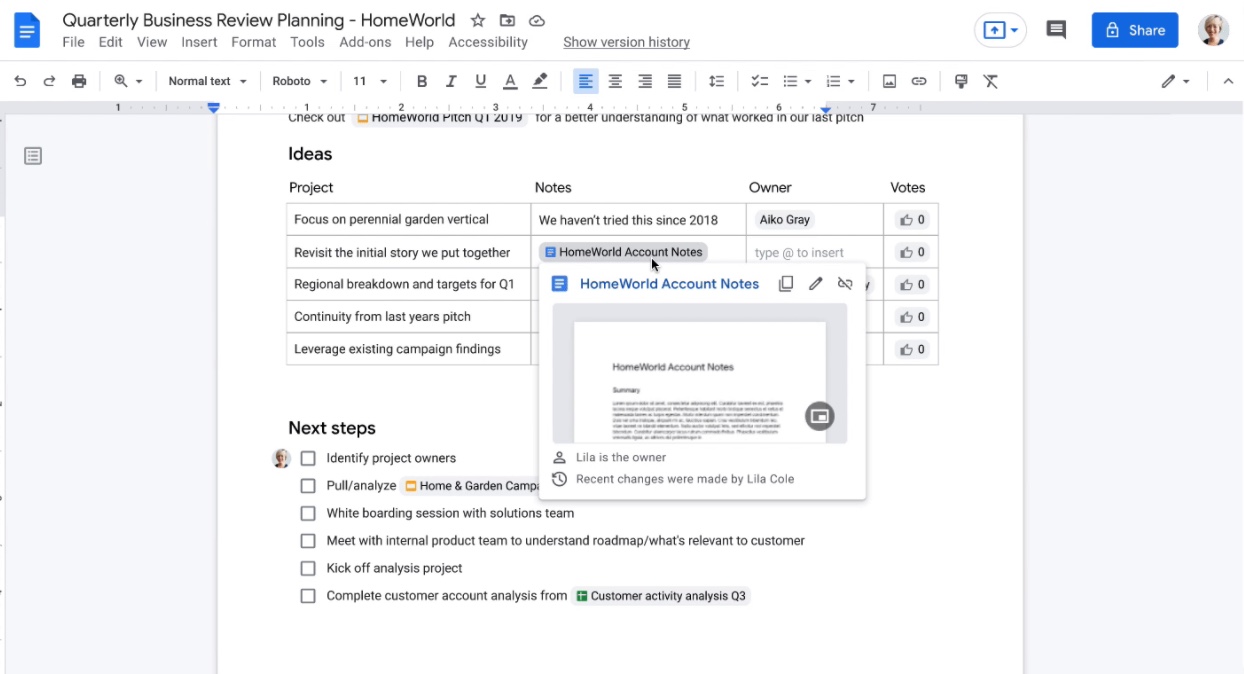Insert an image from toolbar

pyautogui.click(x=889, y=81)
